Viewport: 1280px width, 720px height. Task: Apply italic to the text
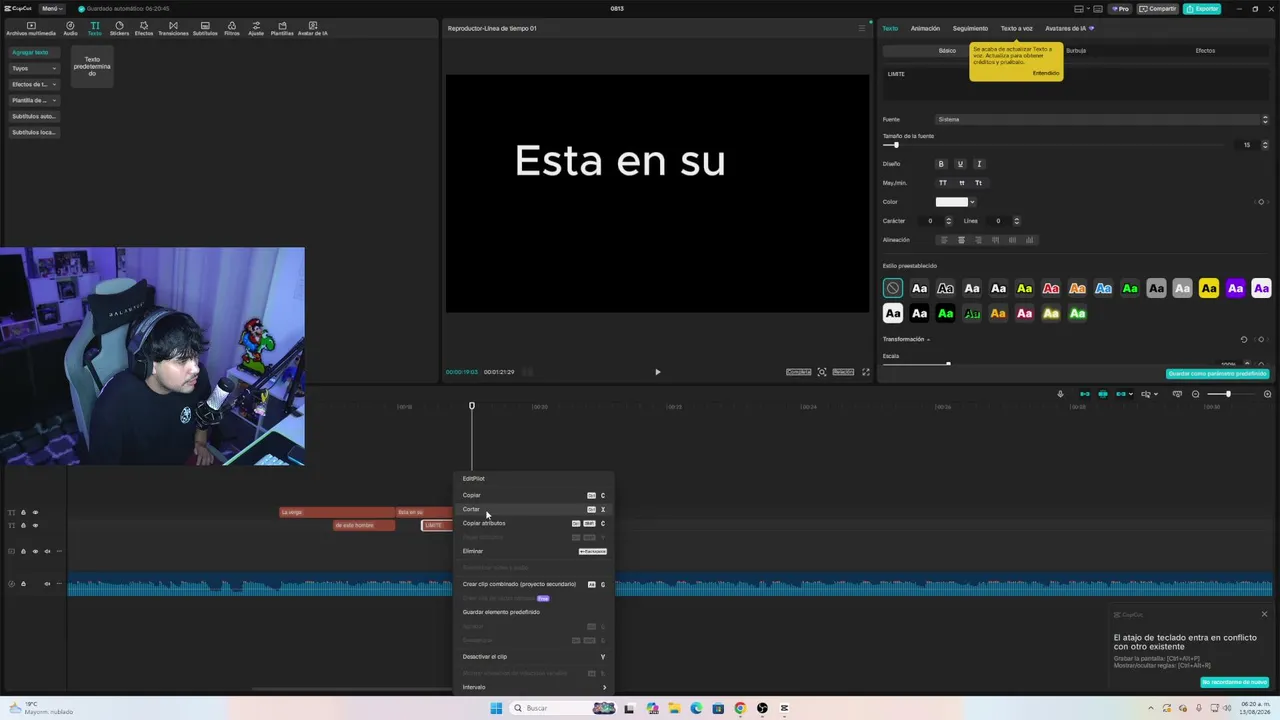[x=979, y=164]
